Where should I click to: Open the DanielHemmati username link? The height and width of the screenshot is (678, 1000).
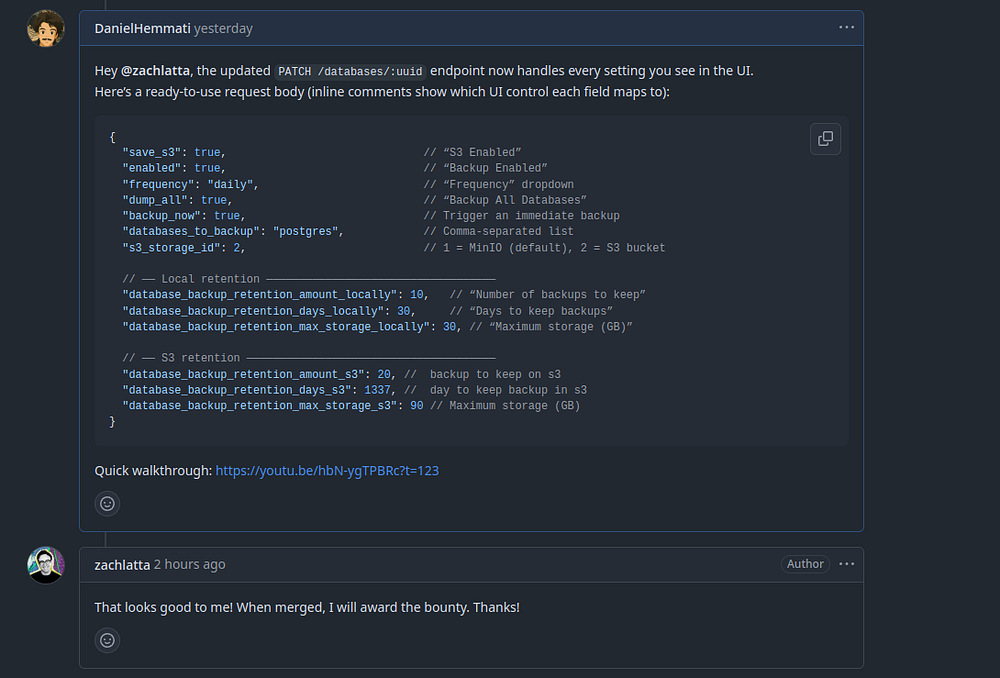[142, 29]
